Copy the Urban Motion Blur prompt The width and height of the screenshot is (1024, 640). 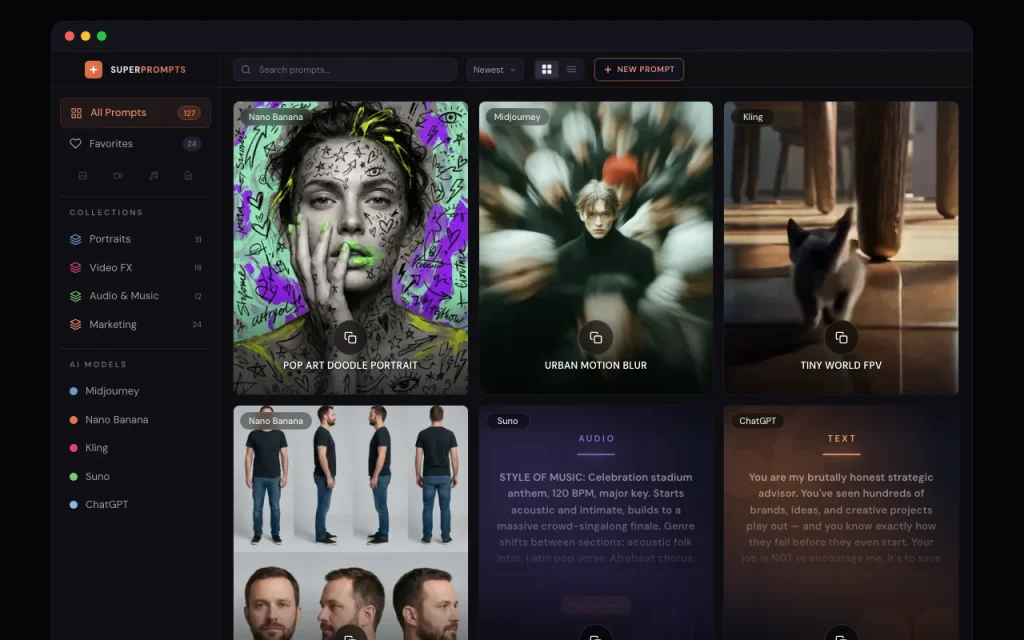[596, 338]
